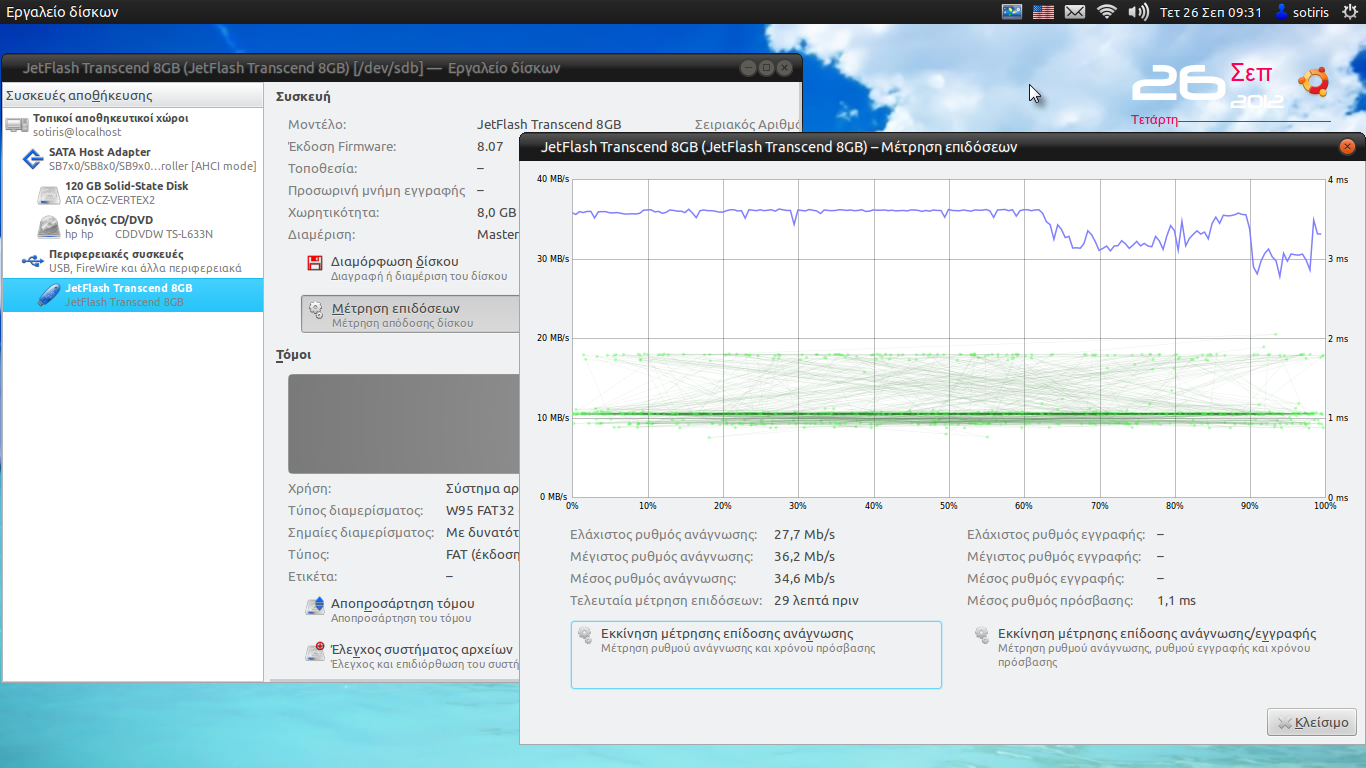Image resolution: width=1366 pixels, height=768 pixels.
Task: Open the system power gear menu
Action: (1349, 12)
